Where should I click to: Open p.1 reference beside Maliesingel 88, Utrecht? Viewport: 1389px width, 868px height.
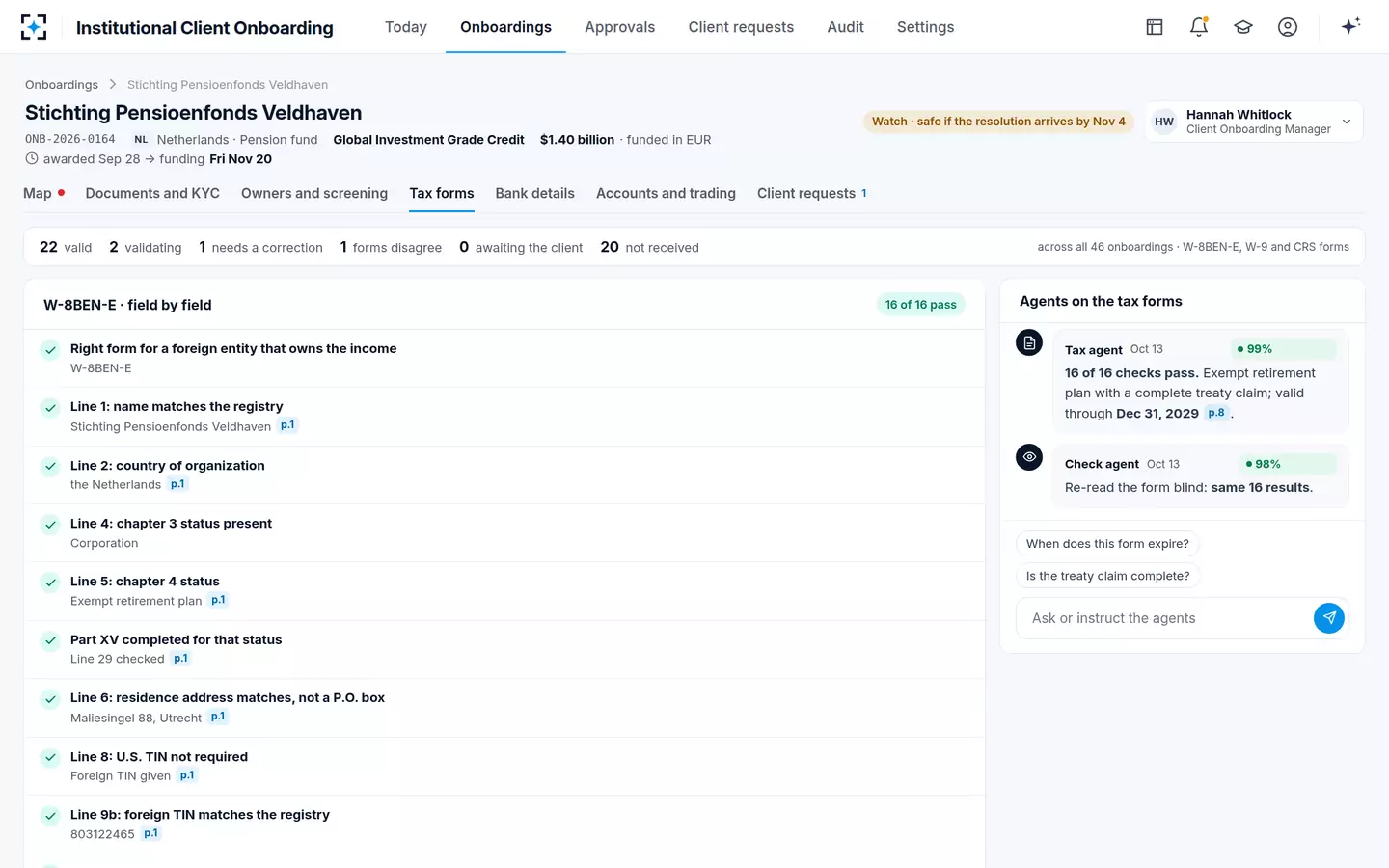218,717
